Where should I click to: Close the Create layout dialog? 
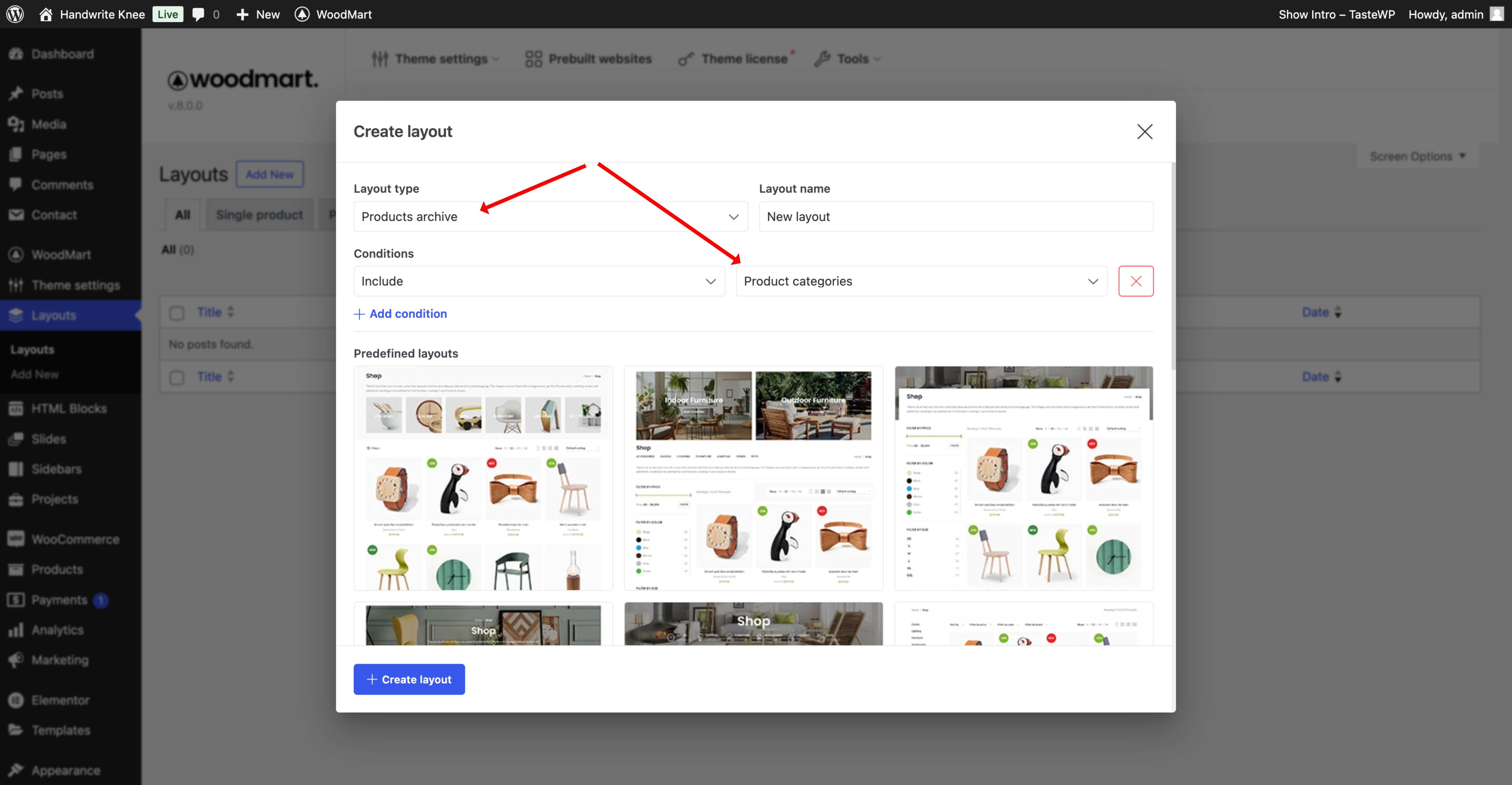click(x=1145, y=131)
